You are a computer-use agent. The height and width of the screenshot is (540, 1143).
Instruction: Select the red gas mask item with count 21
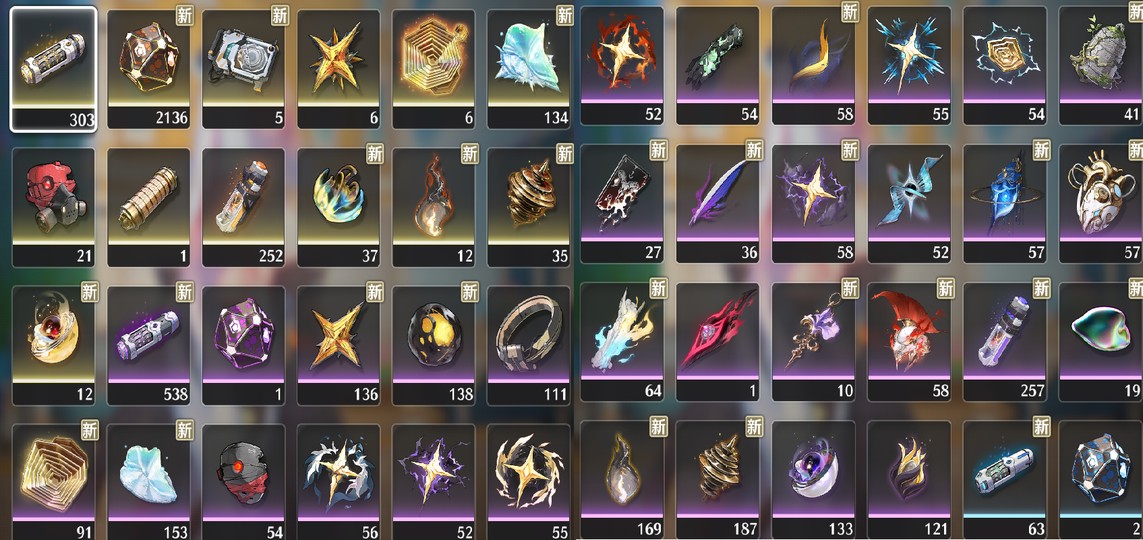coord(54,207)
